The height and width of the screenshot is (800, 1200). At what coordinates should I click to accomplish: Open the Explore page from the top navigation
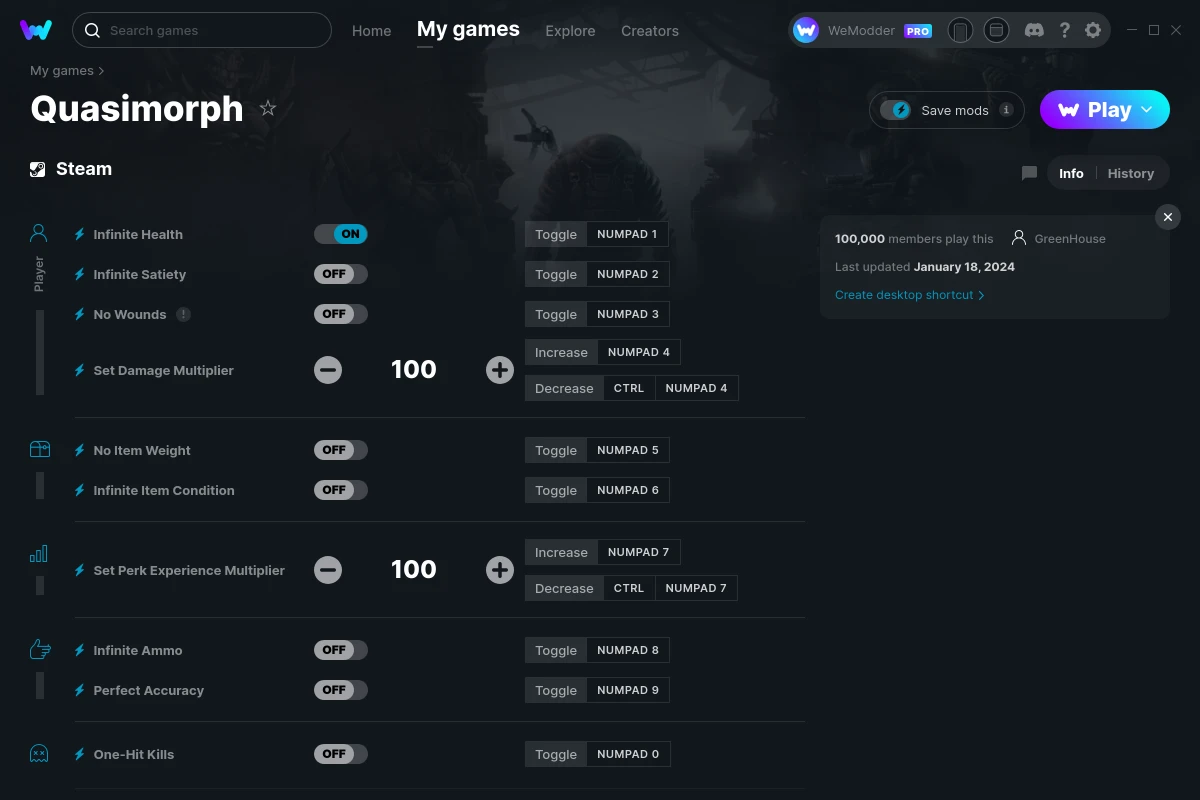[x=570, y=31]
